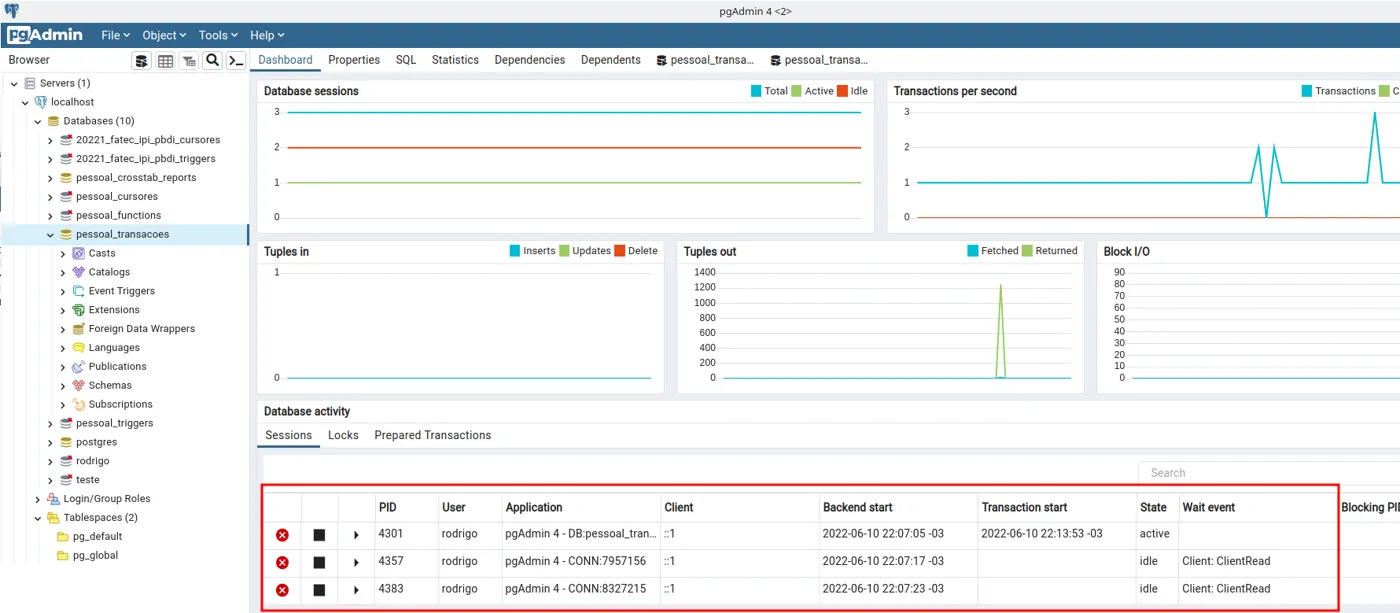The image size is (1400, 613).
Task: Switch to the Dependencies tab
Action: click(x=530, y=60)
